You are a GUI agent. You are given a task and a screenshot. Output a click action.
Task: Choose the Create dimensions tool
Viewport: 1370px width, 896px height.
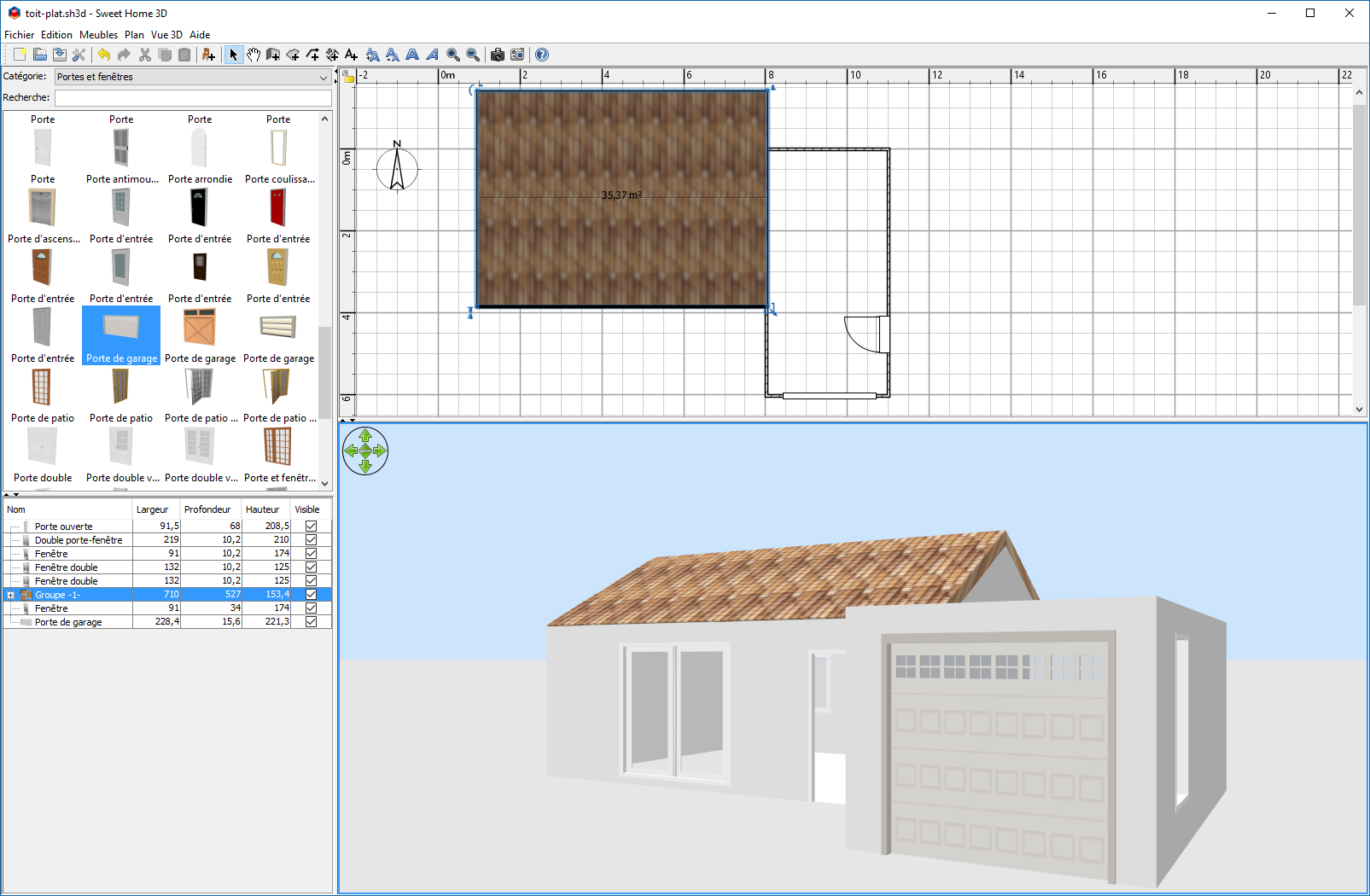click(x=332, y=55)
